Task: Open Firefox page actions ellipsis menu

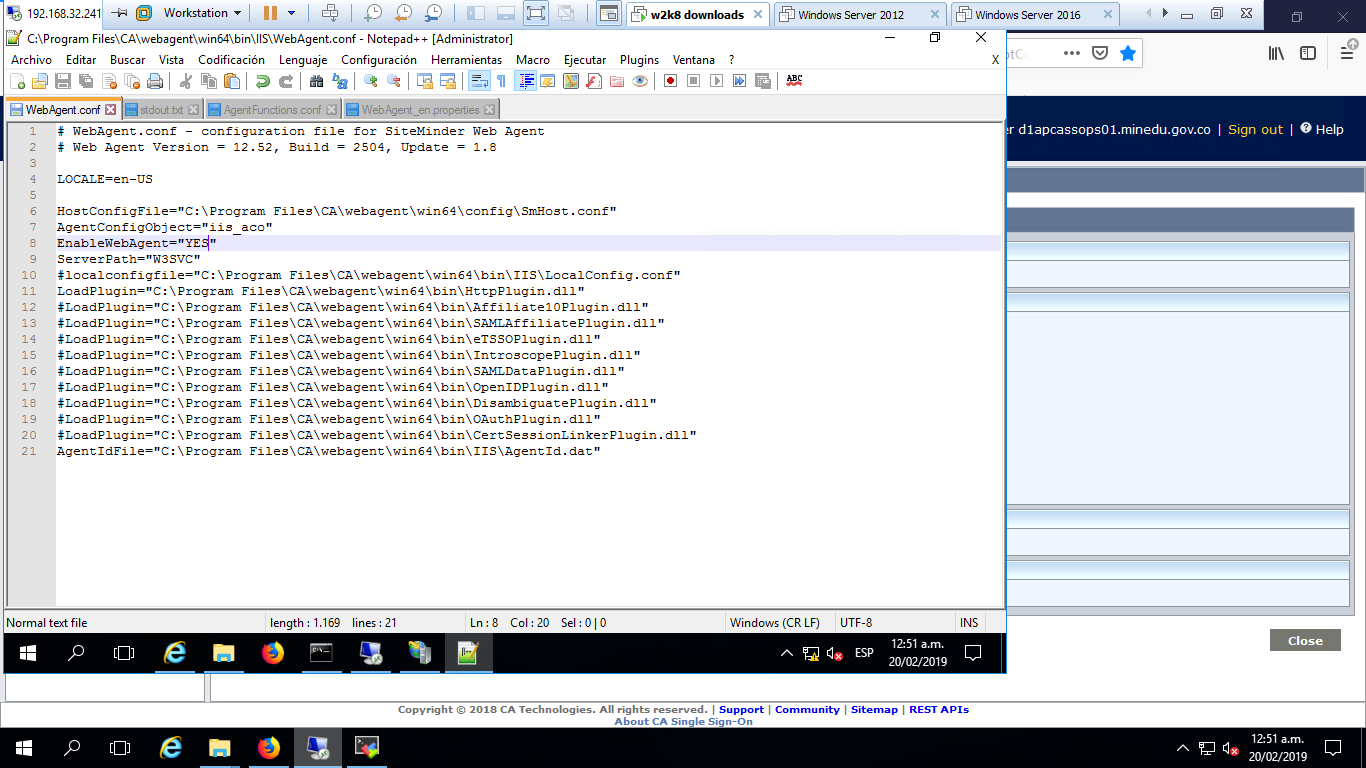Action: [x=1072, y=53]
